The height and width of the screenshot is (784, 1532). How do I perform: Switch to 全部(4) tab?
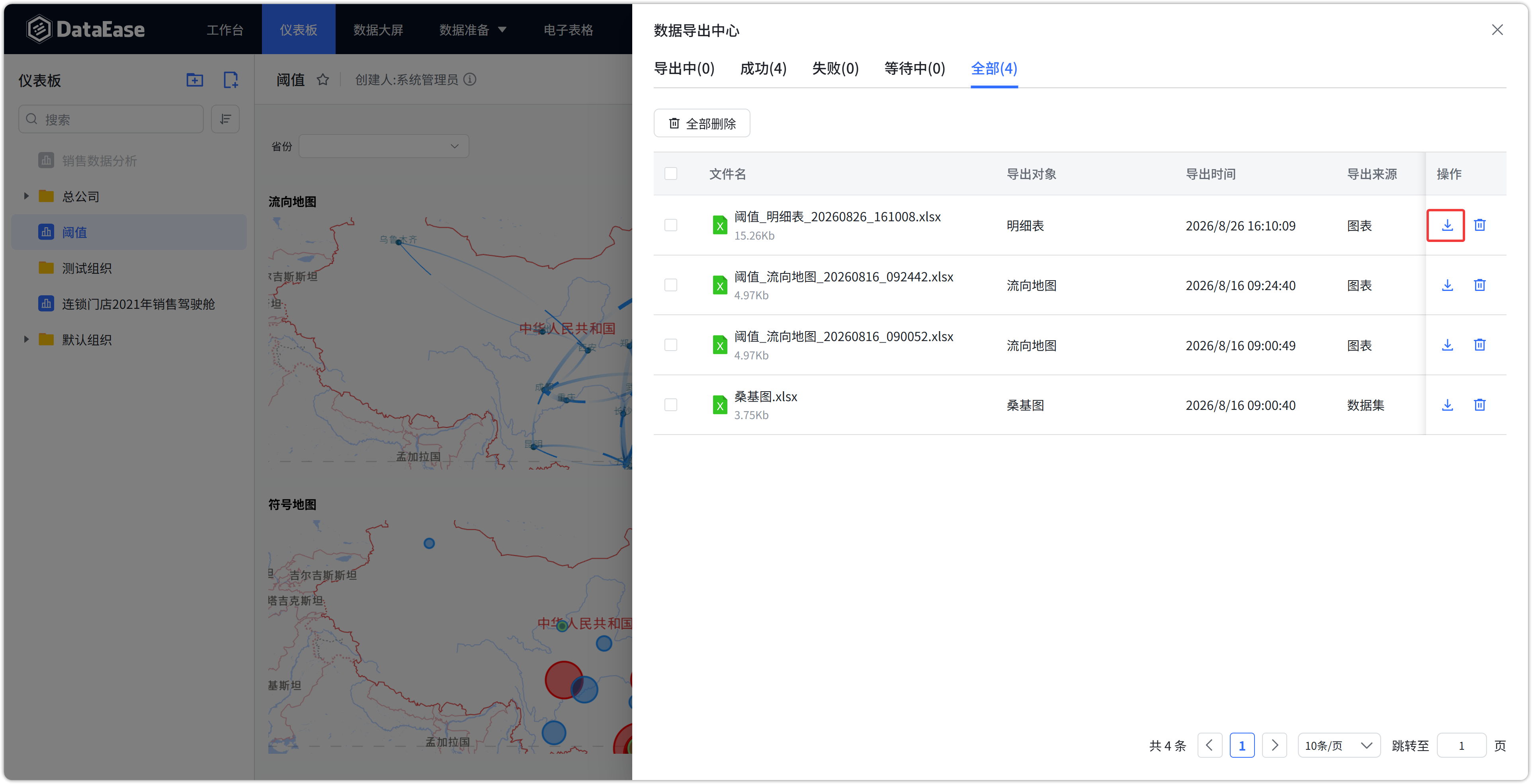coord(994,68)
